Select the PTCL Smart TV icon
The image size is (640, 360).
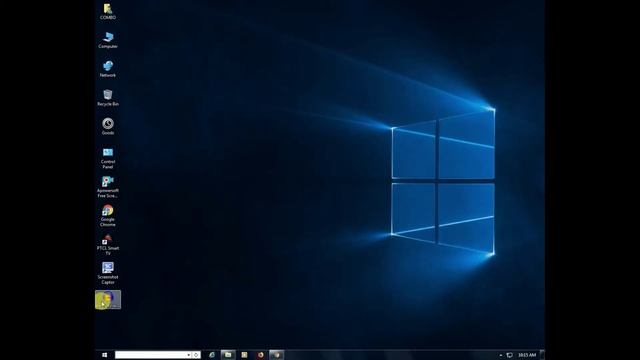tap(108, 245)
